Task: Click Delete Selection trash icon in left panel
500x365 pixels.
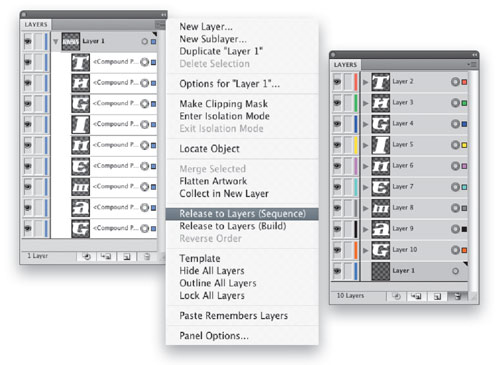Action: coord(147,256)
